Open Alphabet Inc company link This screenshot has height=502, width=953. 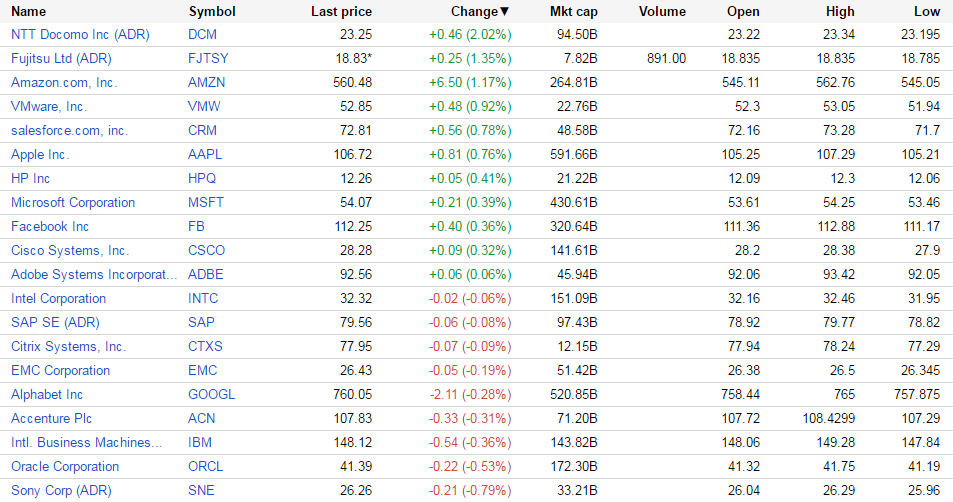point(47,394)
